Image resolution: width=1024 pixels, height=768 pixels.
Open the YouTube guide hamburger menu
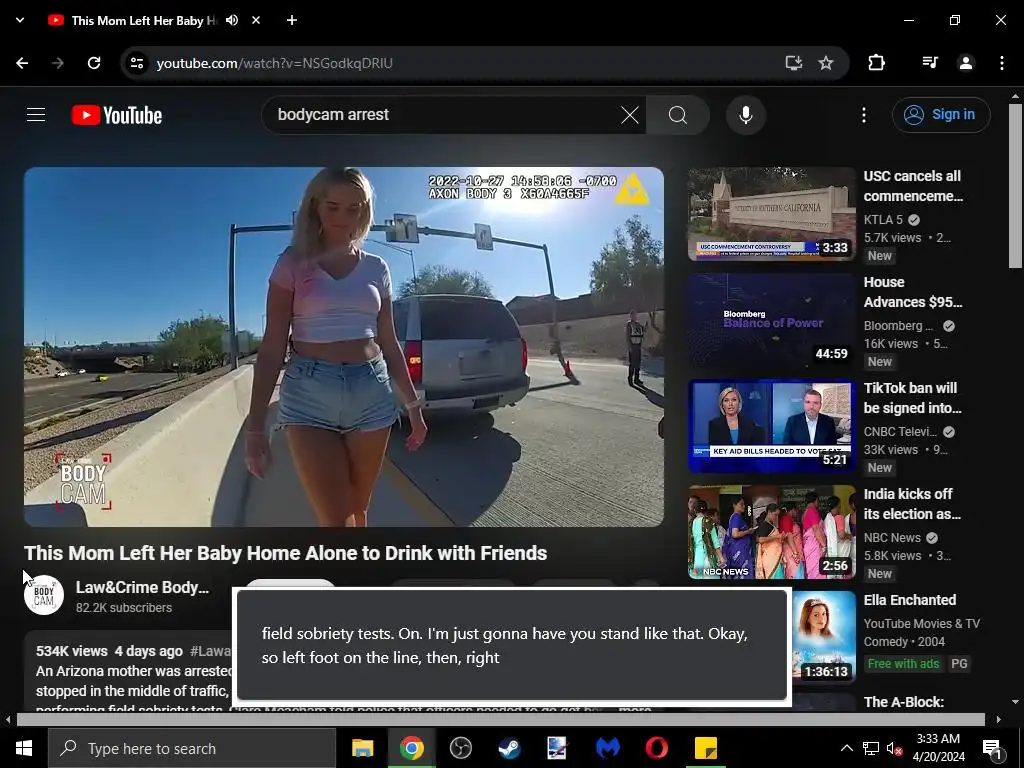pyautogui.click(x=36, y=115)
